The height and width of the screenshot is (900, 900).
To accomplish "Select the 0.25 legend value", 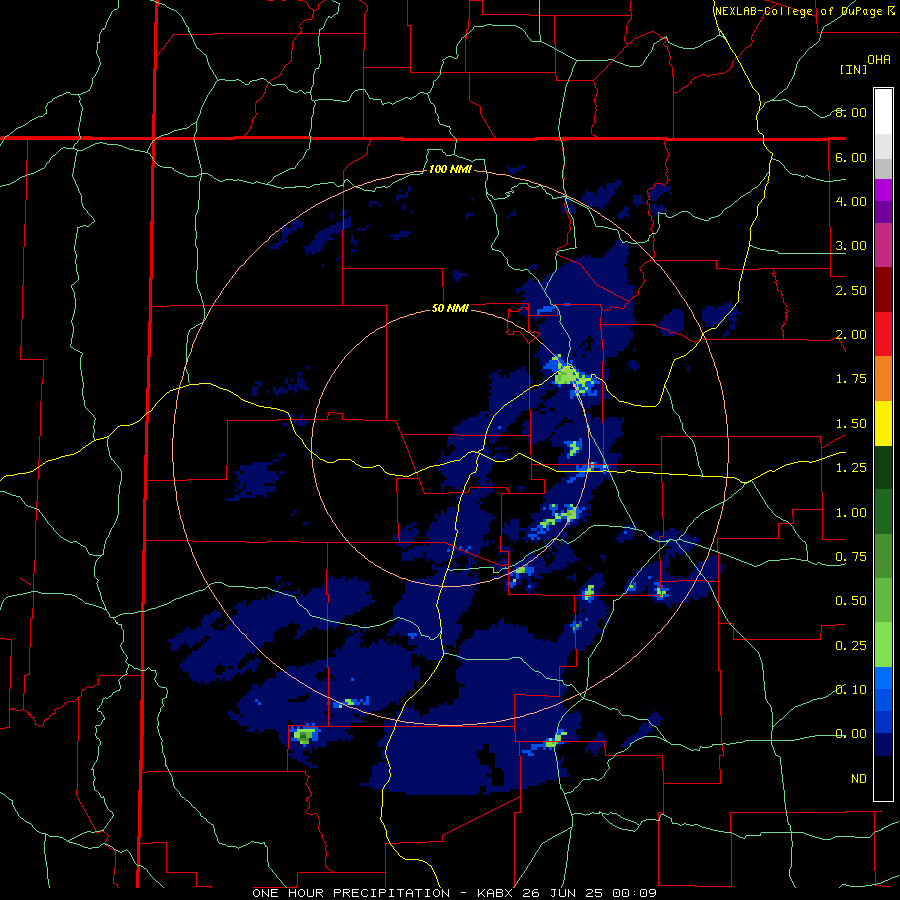I will click(x=851, y=646).
